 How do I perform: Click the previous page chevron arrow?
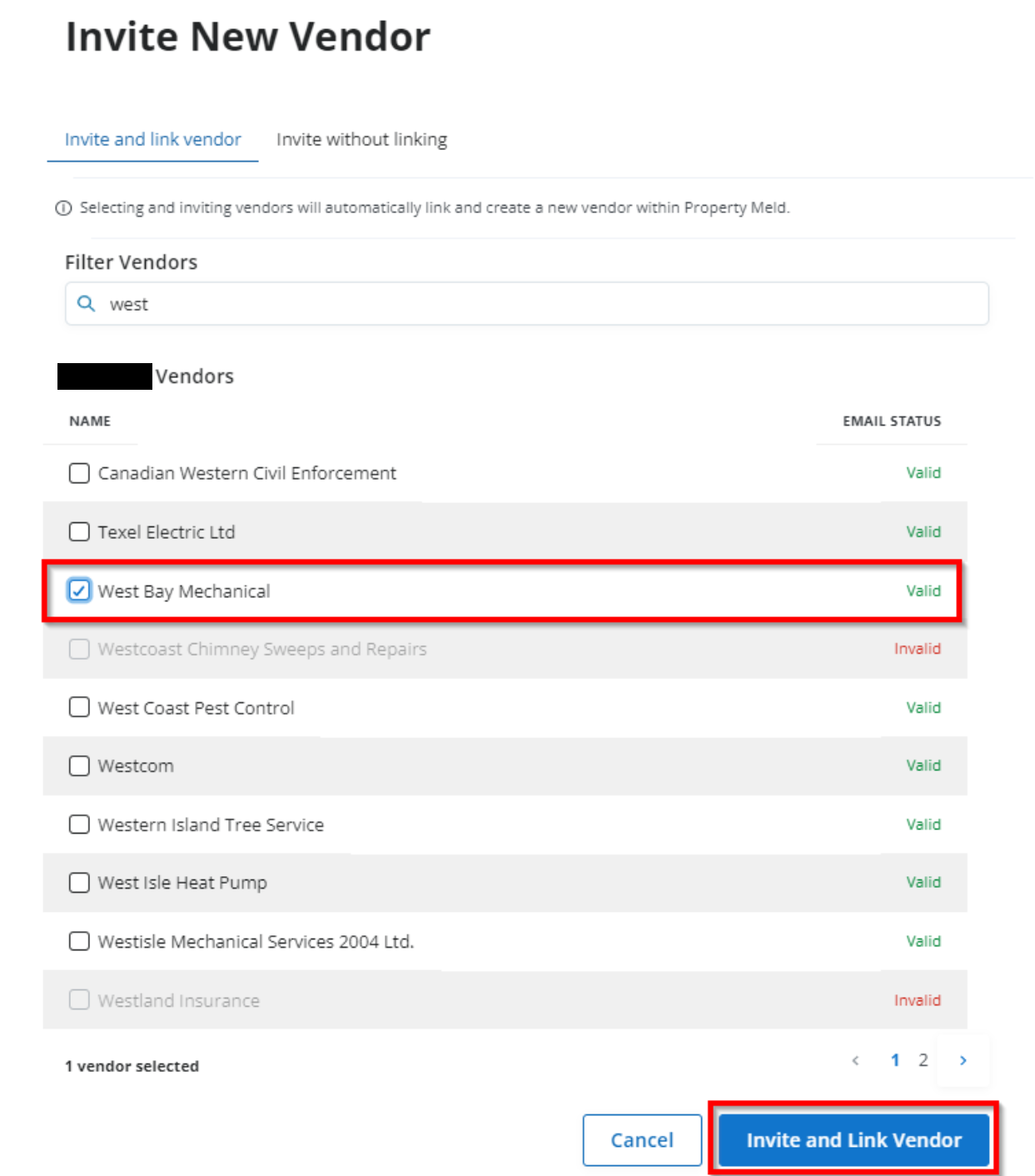(855, 1060)
